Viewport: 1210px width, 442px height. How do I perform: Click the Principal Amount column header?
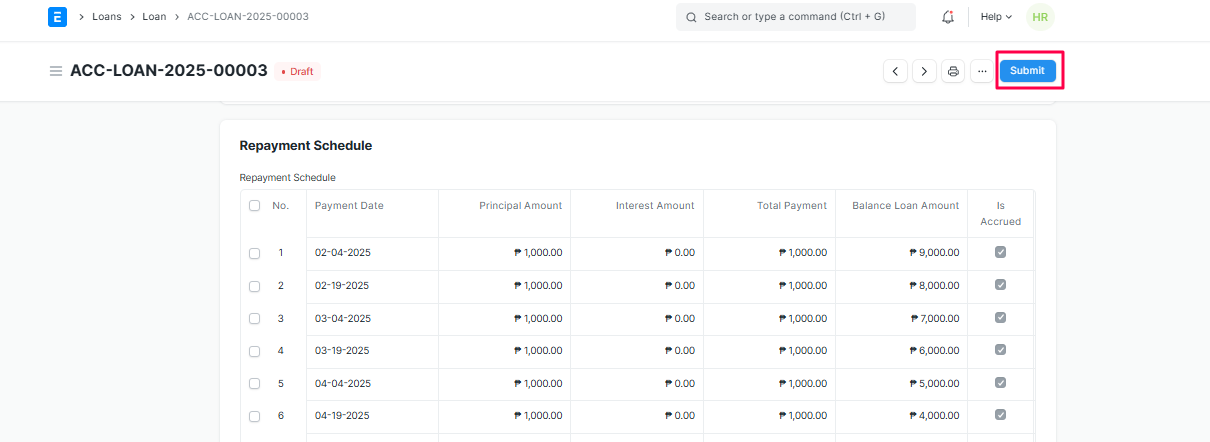pos(520,206)
